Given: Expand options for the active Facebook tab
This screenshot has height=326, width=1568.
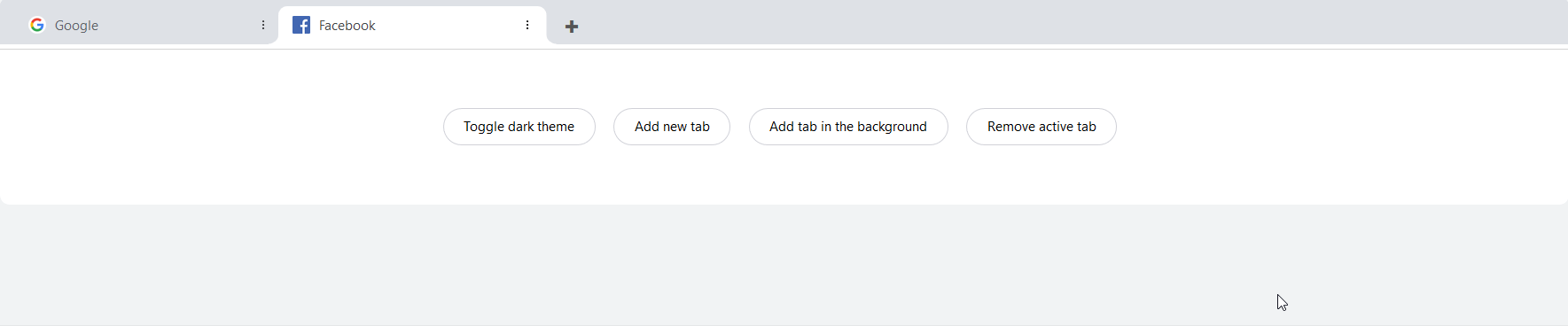Looking at the screenshot, I should 527,25.
